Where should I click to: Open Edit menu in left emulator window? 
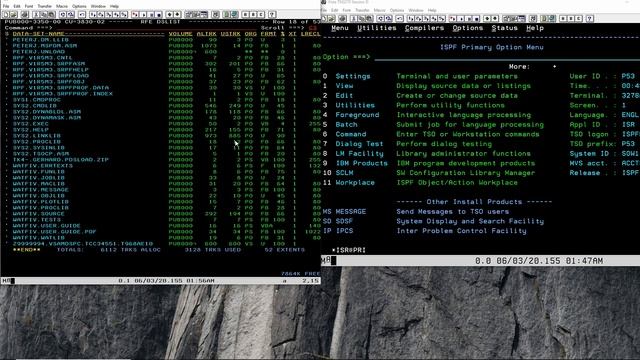pos(17,6)
